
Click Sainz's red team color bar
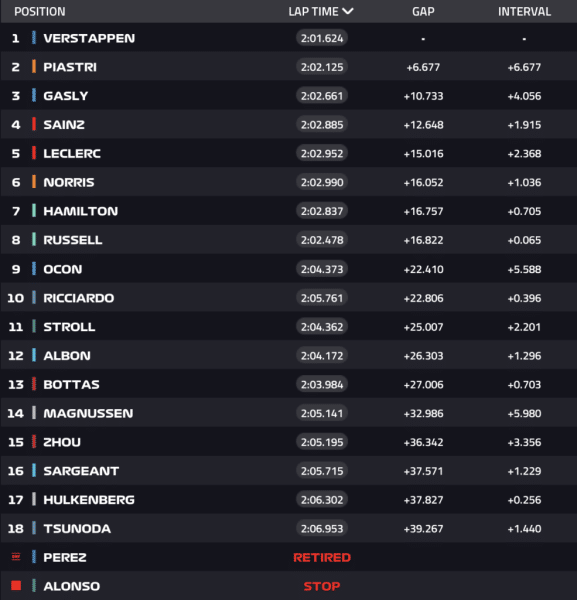tap(34, 124)
